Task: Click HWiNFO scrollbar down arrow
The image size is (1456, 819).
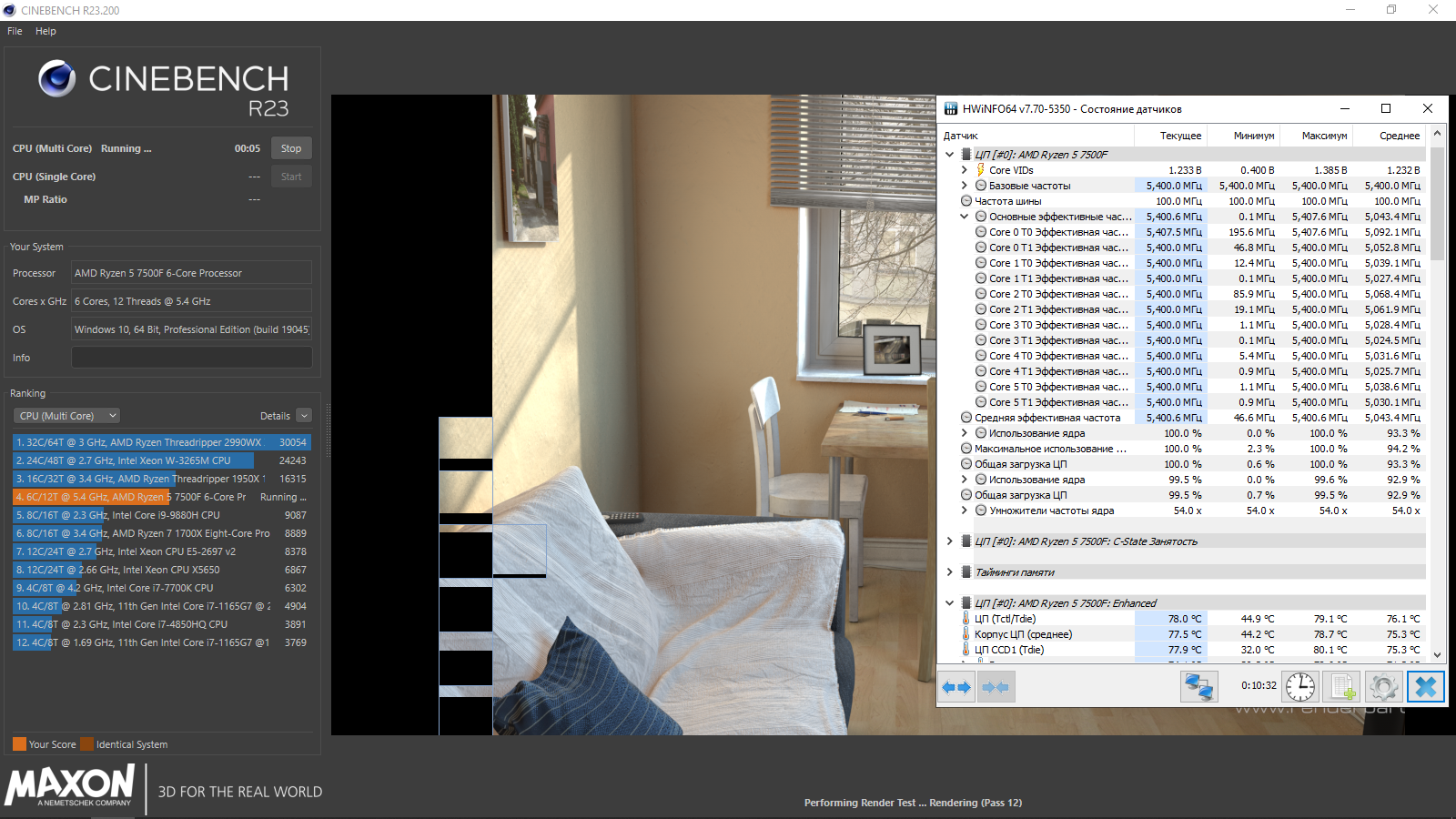Action: (x=1438, y=654)
